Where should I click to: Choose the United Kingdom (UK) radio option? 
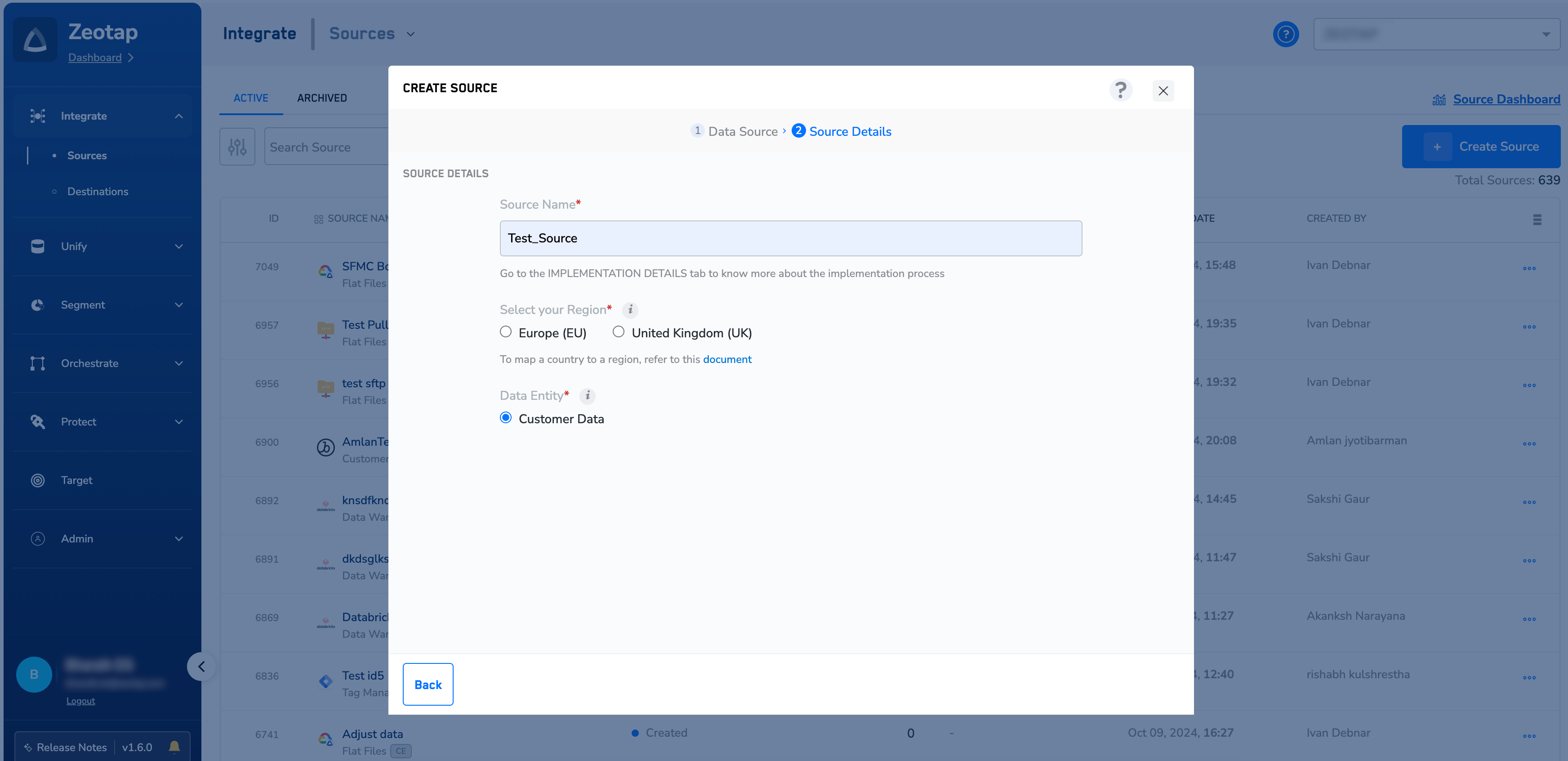tap(619, 332)
